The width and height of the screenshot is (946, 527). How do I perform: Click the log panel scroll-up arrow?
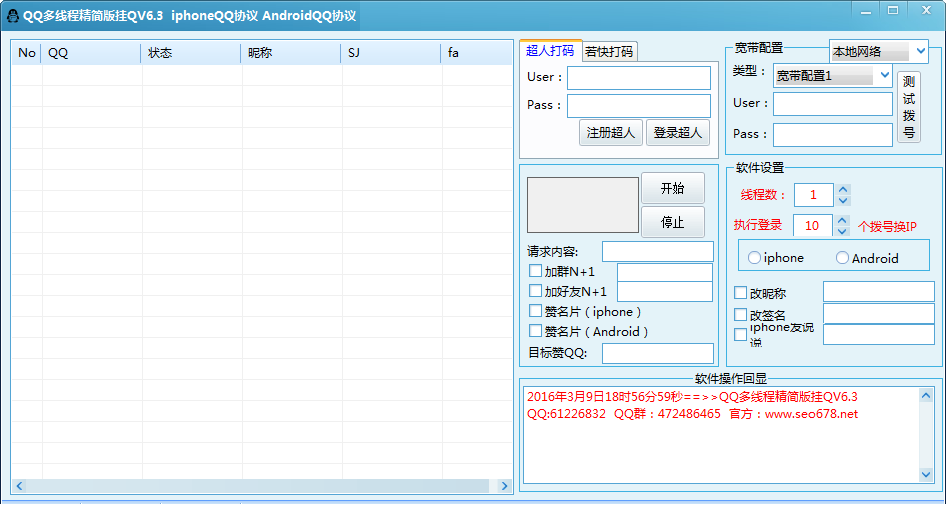click(926, 396)
